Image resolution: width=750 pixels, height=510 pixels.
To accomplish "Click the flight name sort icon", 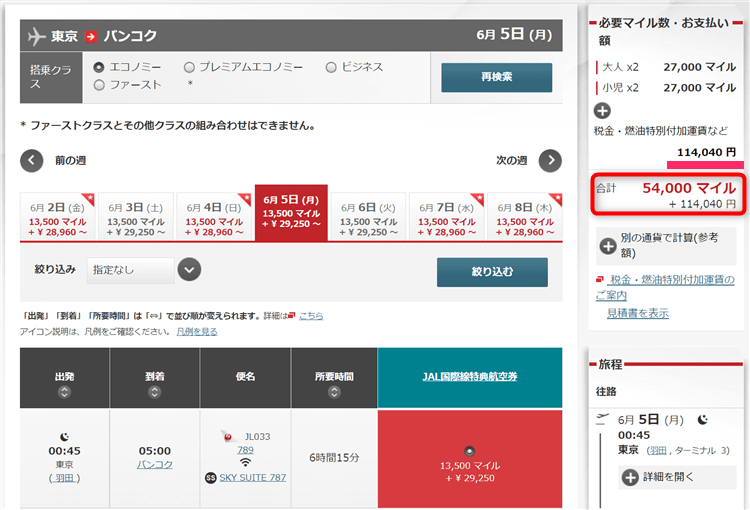I will (244, 392).
